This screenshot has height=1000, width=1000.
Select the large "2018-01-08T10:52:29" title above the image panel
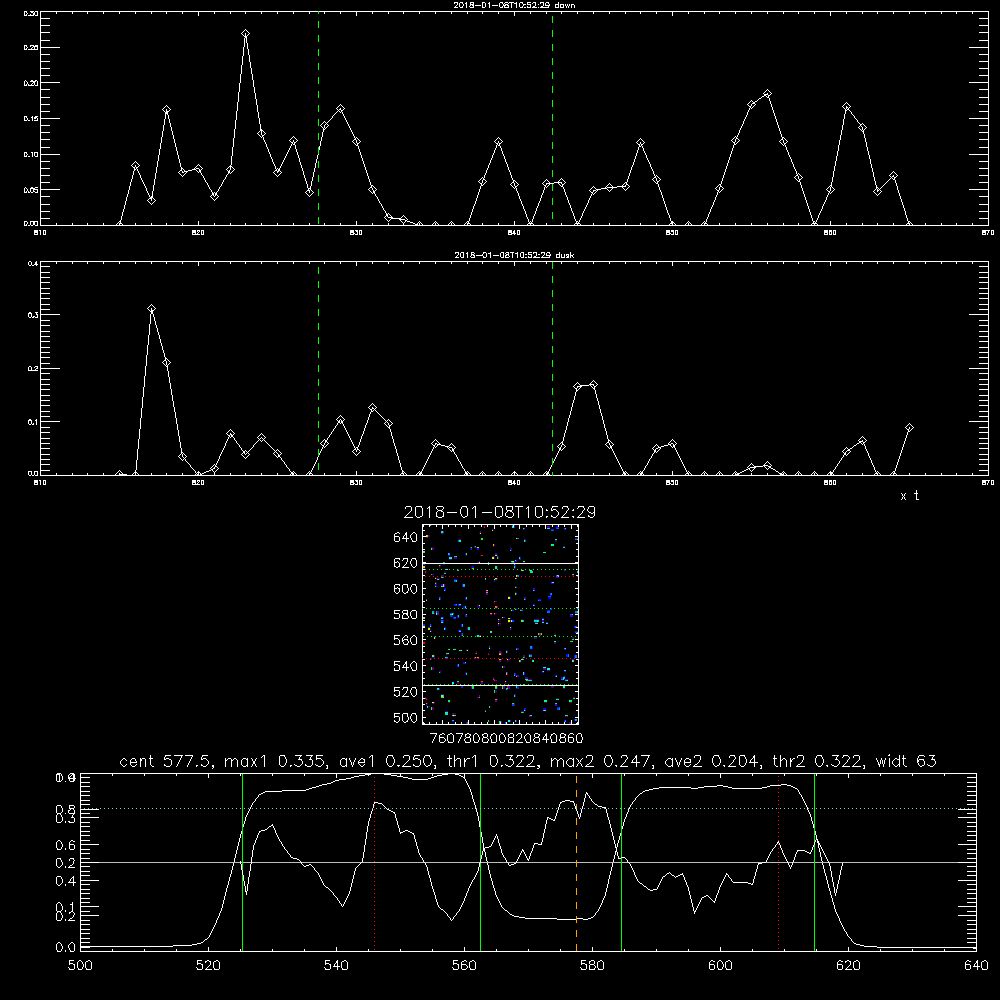(x=499, y=512)
